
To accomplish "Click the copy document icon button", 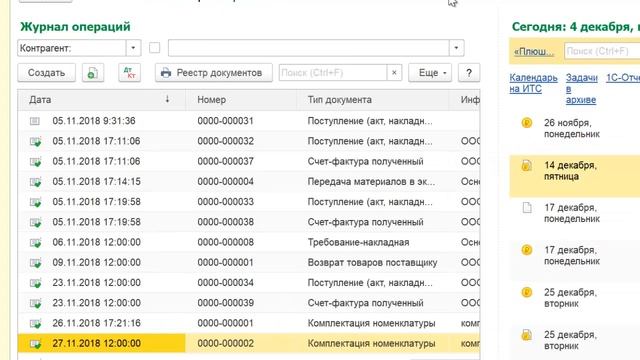I will 93,73.
